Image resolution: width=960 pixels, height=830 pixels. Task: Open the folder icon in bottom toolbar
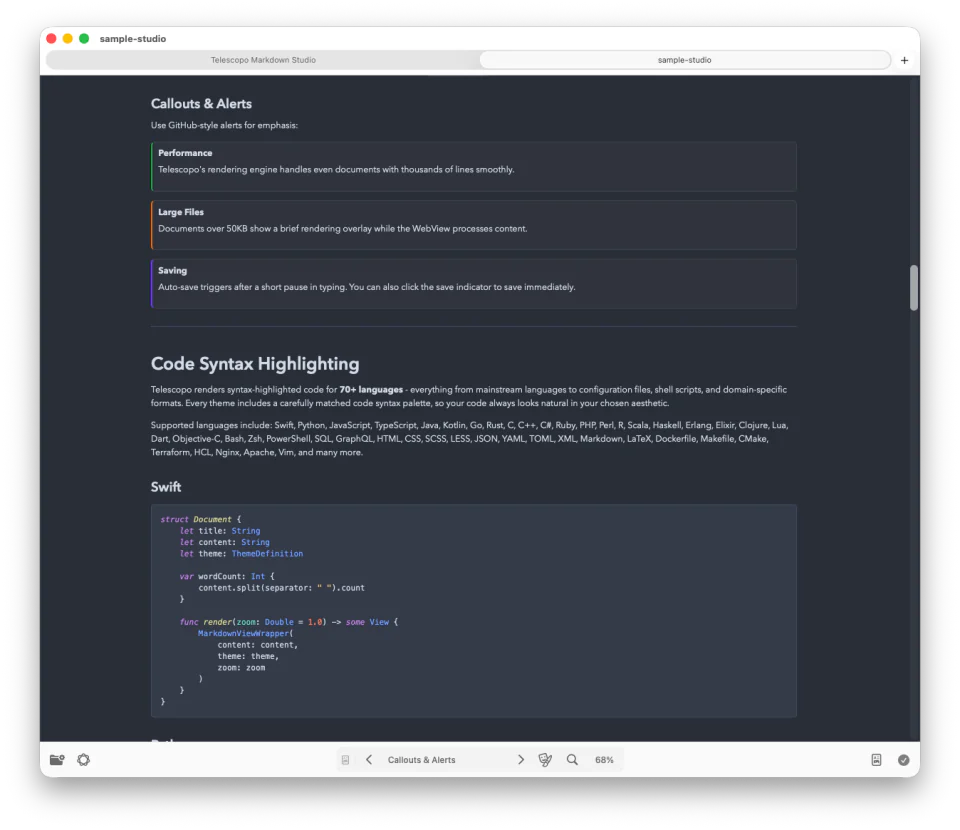[57, 760]
